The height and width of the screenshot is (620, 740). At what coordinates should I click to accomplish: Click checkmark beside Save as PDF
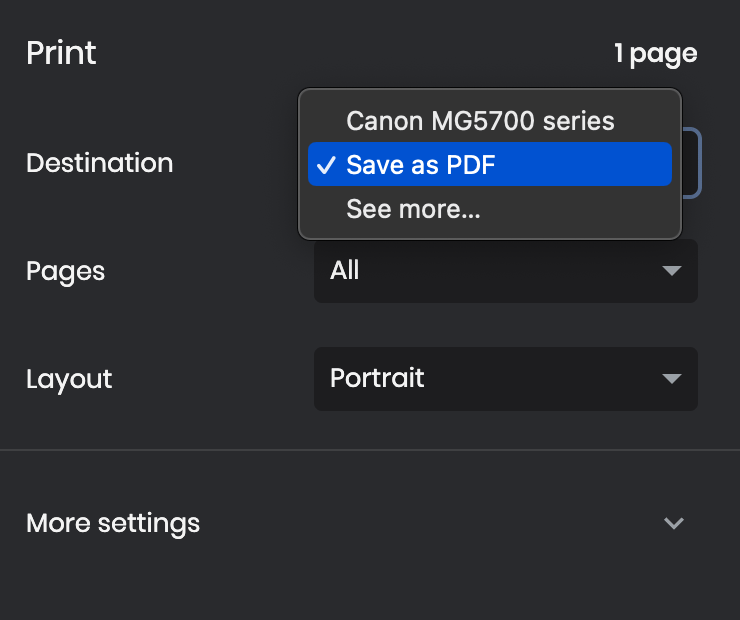326,165
